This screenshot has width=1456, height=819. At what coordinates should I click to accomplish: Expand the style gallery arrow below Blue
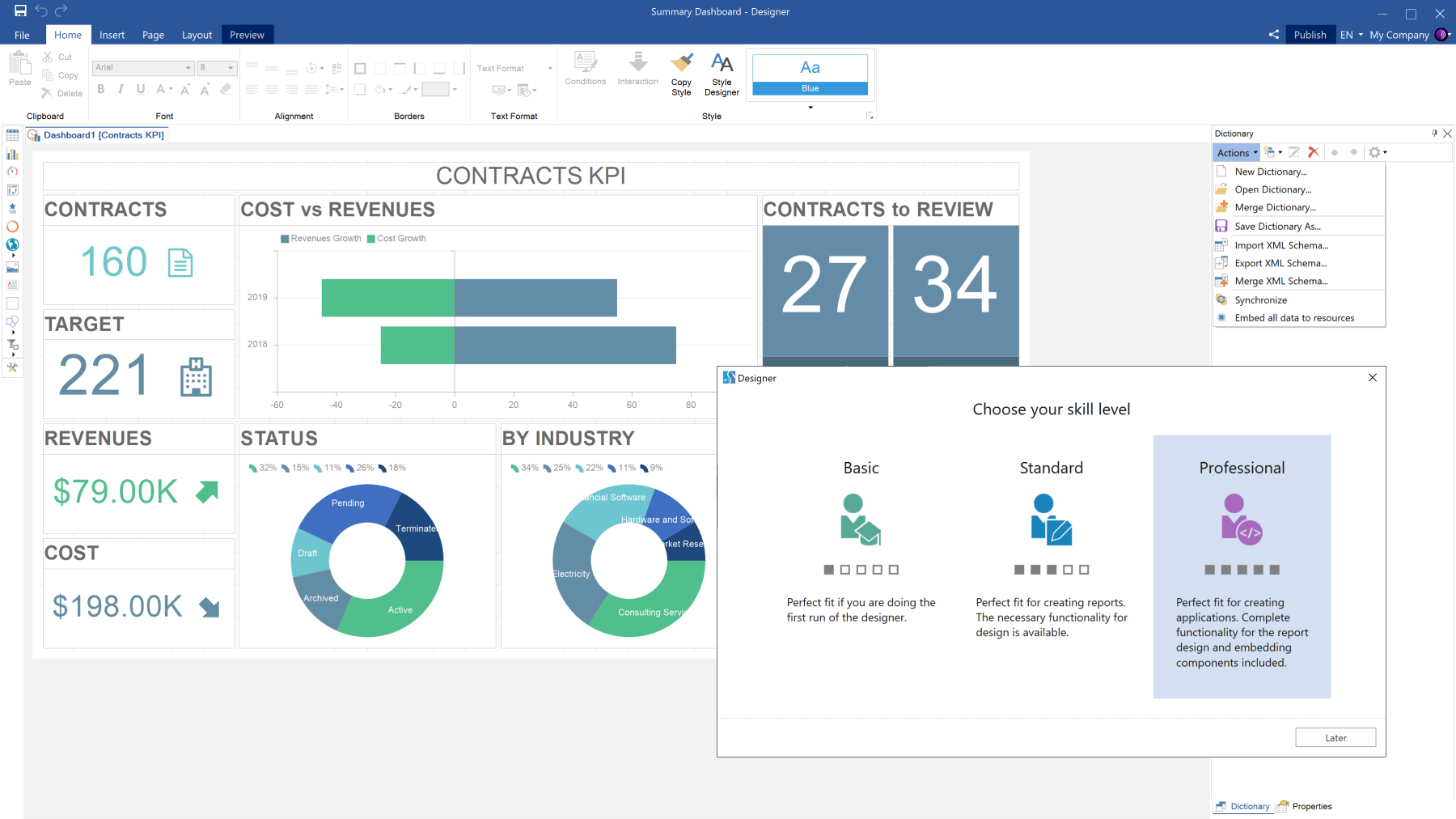click(811, 107)
